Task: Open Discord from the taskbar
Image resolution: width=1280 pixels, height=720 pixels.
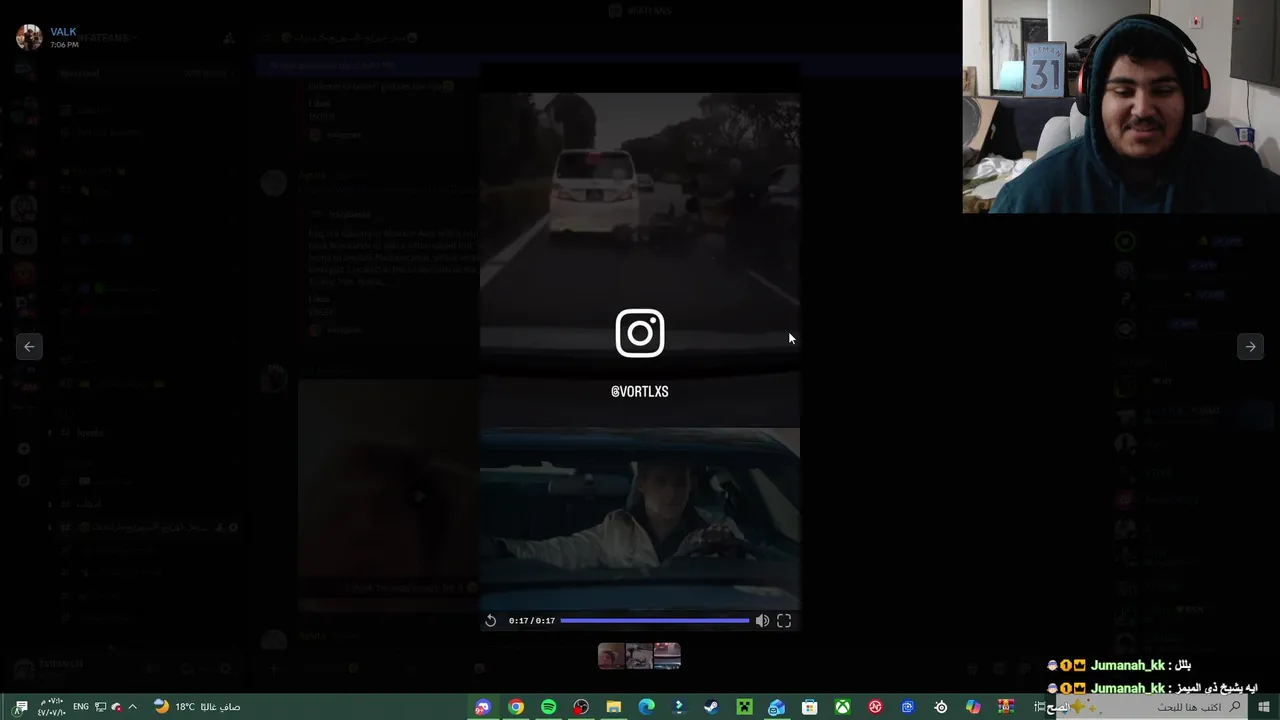Action: (x=483, y=707)
